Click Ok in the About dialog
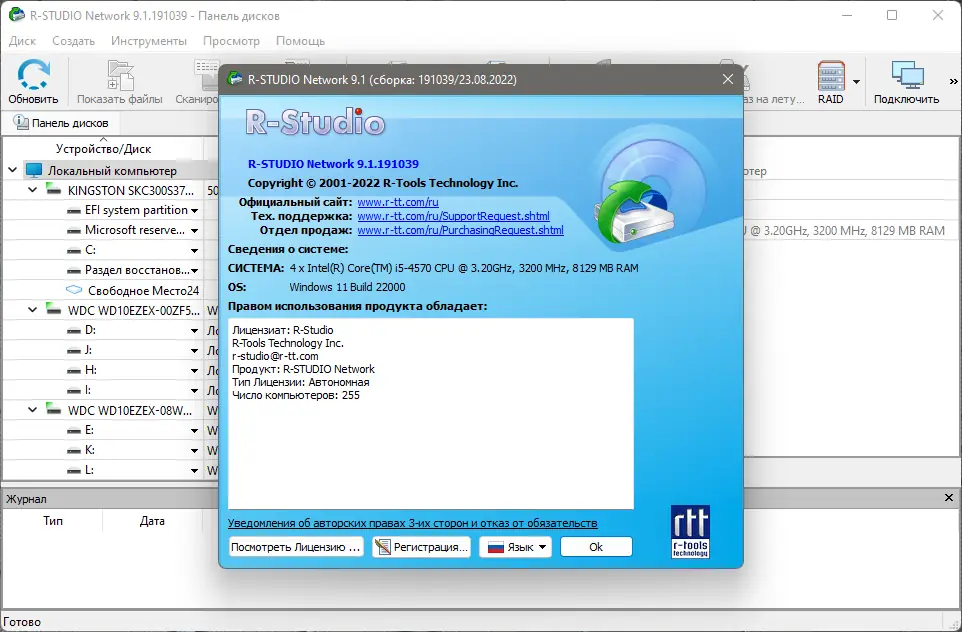962x632 pixels. (596, 547)
